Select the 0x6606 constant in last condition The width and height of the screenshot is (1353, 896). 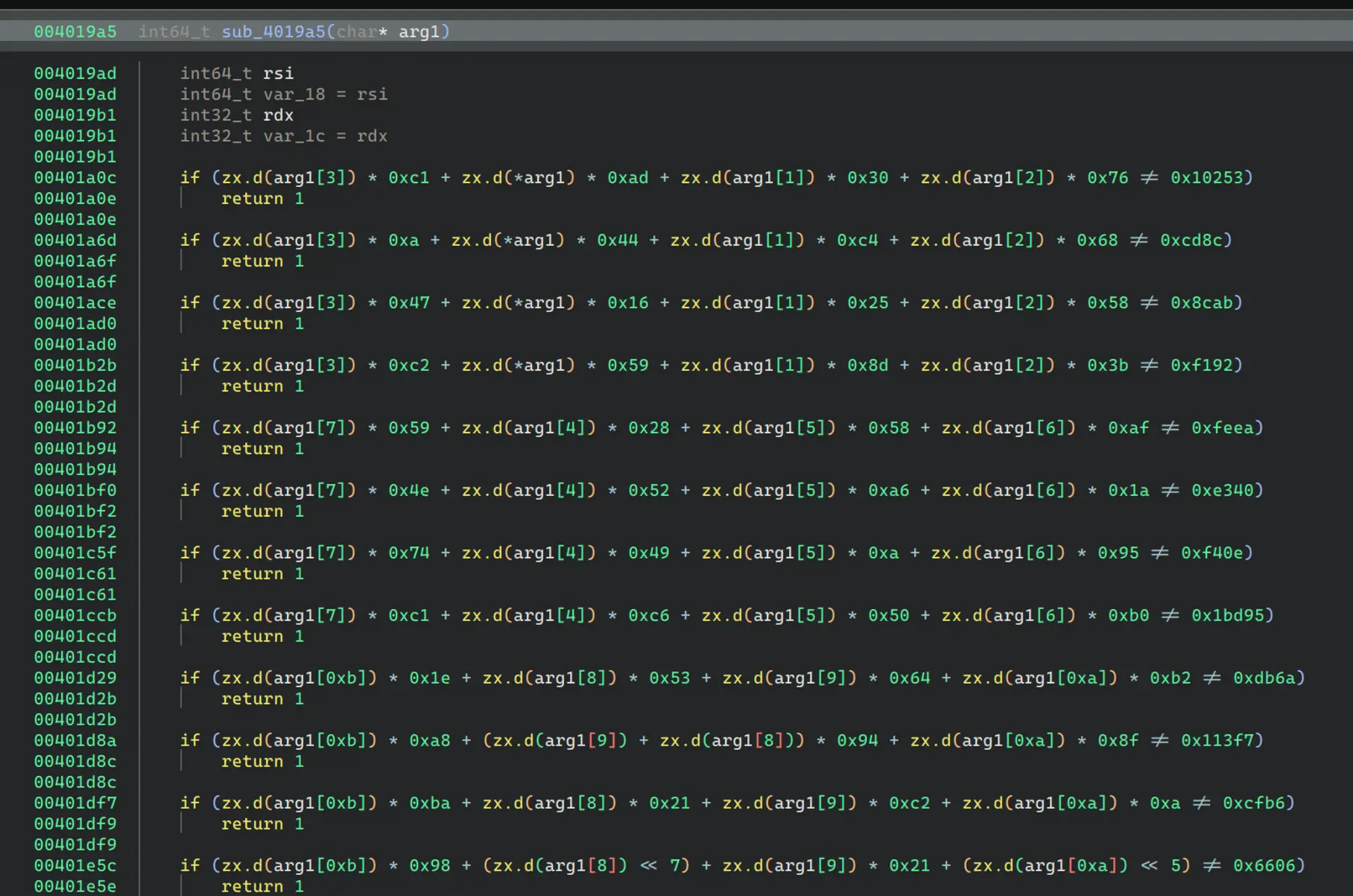coord(1264,866)
